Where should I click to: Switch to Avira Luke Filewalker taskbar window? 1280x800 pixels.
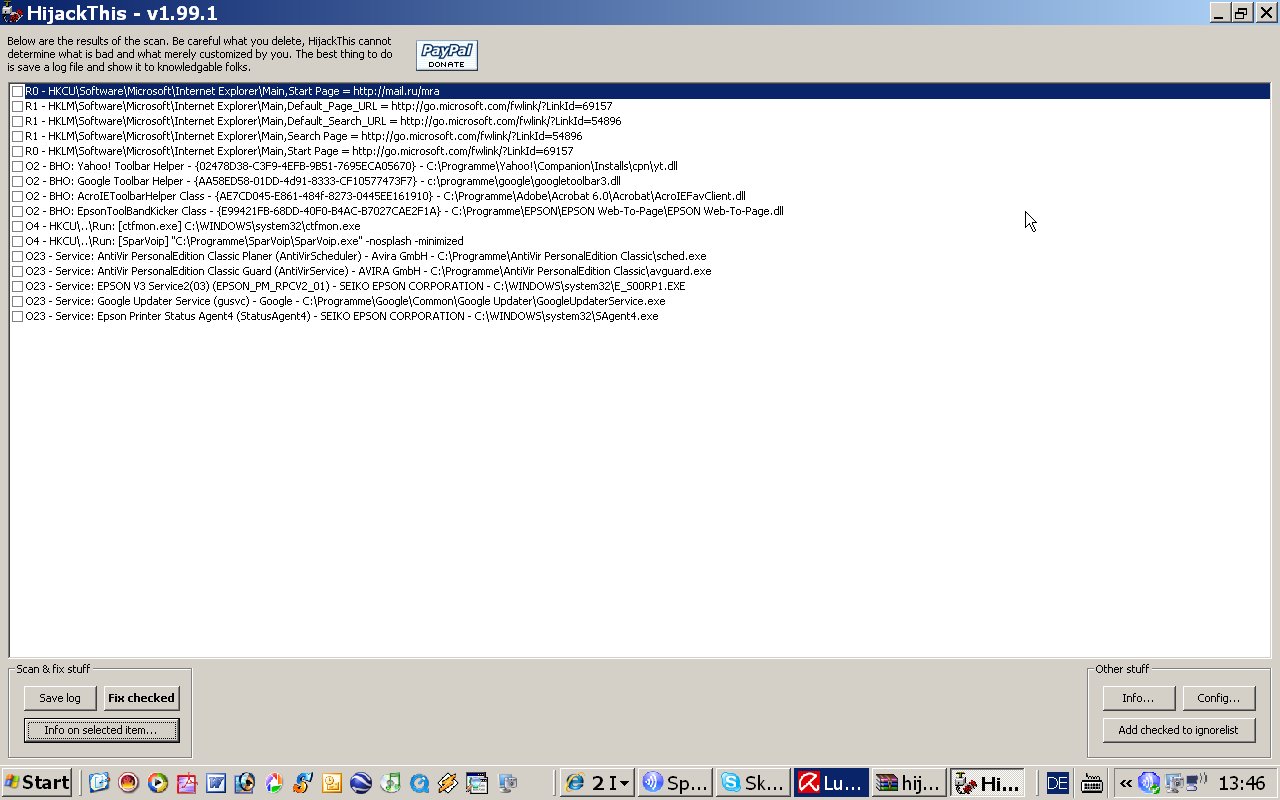coord(831,783)
